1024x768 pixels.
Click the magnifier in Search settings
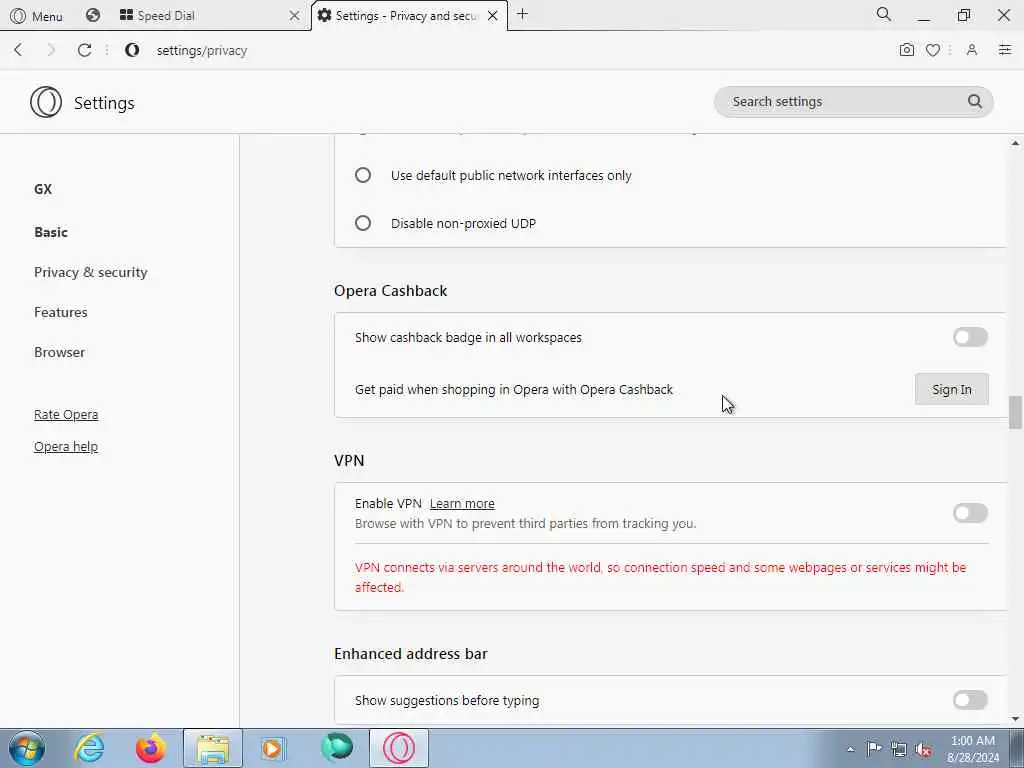pos(974,101)
